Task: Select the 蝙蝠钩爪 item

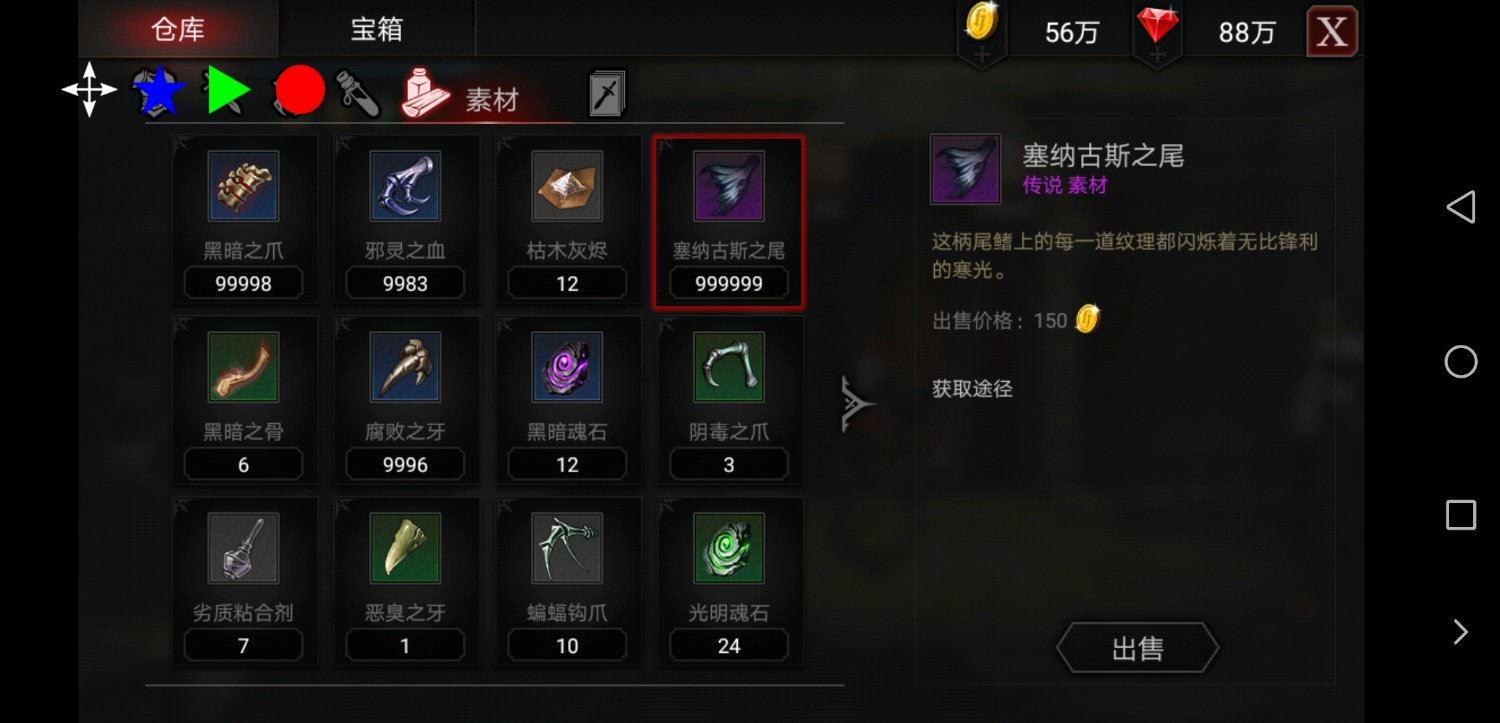Action: tap(567, 582)
